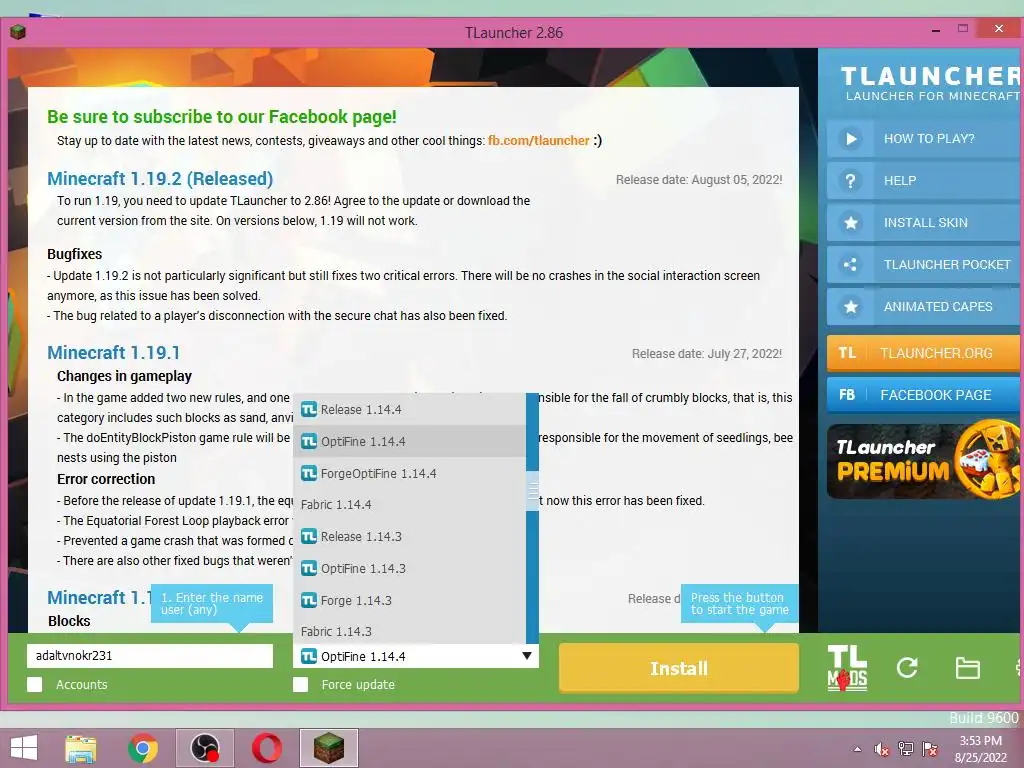Click the version list scrollbar thumb
Viewport: 1024px width, 768px height.
(532, 490)
